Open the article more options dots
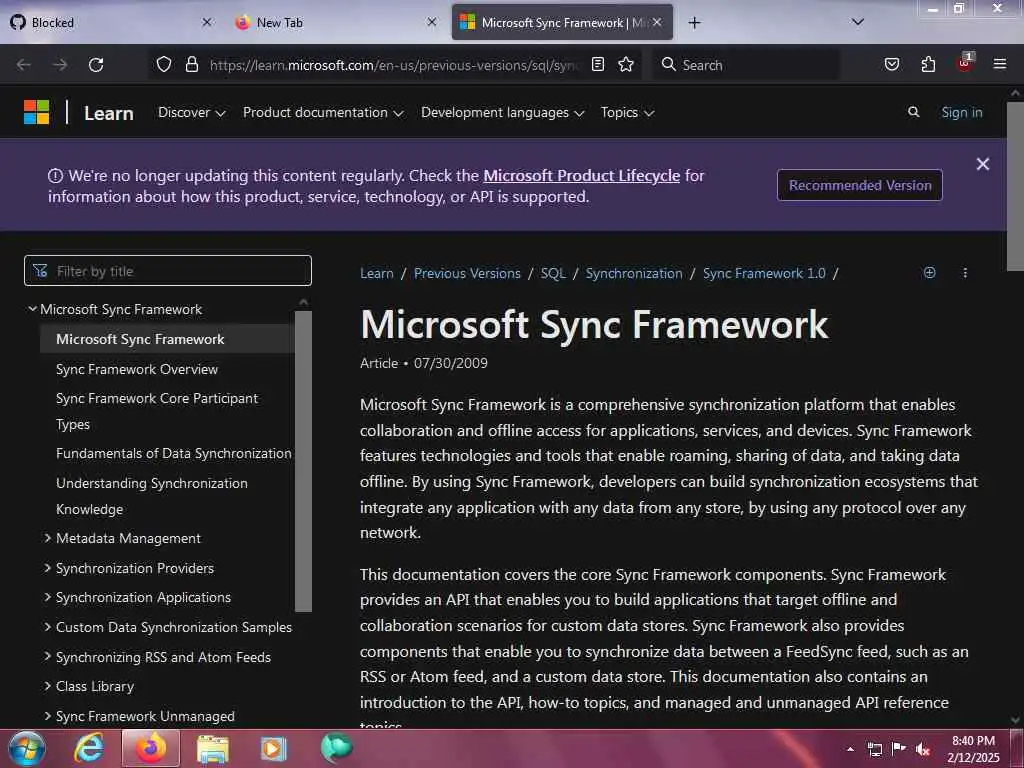The height and width of the screenshot is (768, 1024). coord(965,272)
